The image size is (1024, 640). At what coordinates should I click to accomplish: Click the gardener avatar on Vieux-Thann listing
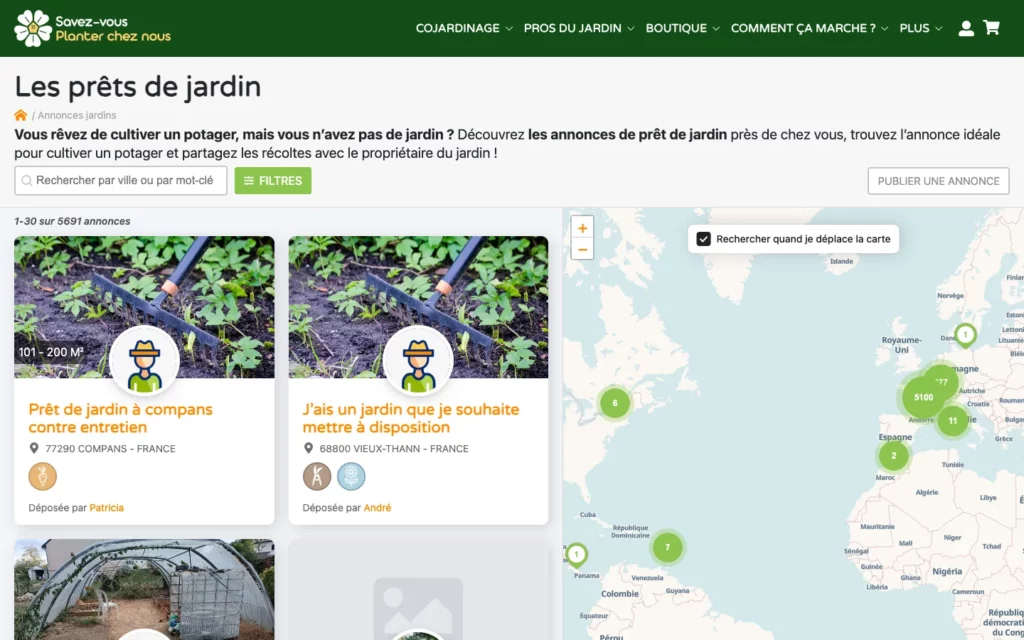(x=419, y=361)
